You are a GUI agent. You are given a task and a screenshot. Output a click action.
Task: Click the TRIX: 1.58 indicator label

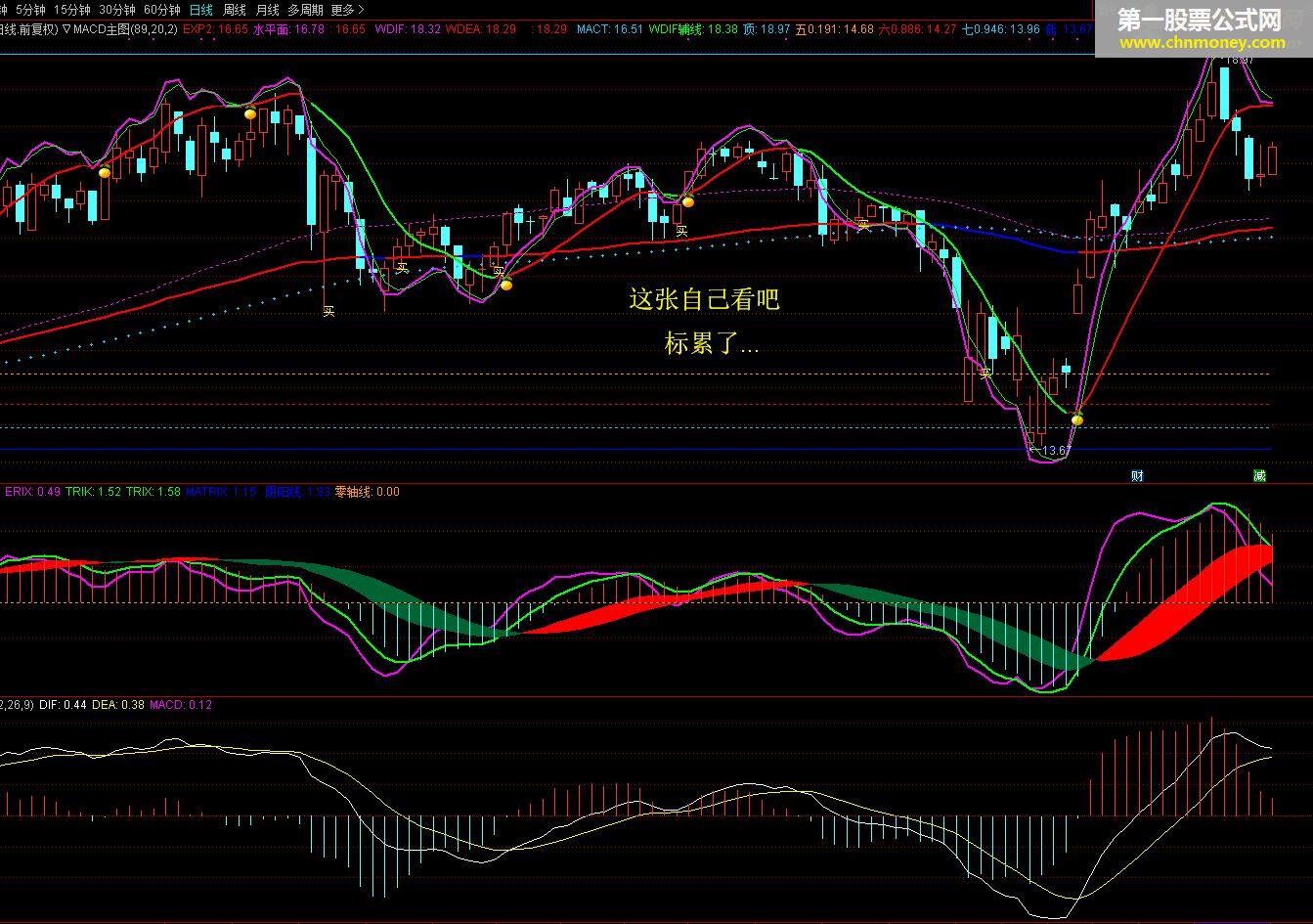153,492
